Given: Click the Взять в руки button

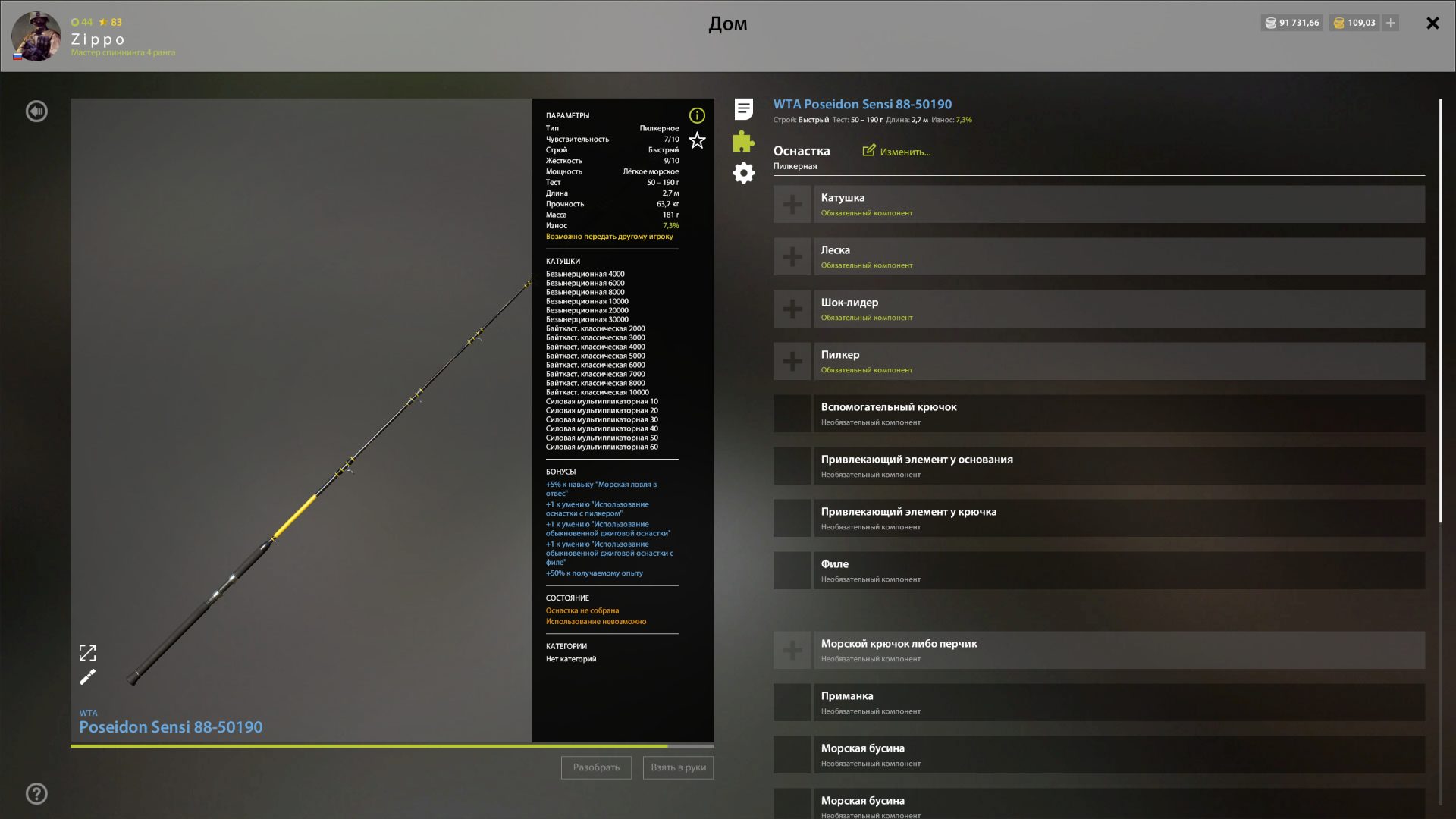Looking at the screenshot, I should pyautogui.click(x=678, y=767).
